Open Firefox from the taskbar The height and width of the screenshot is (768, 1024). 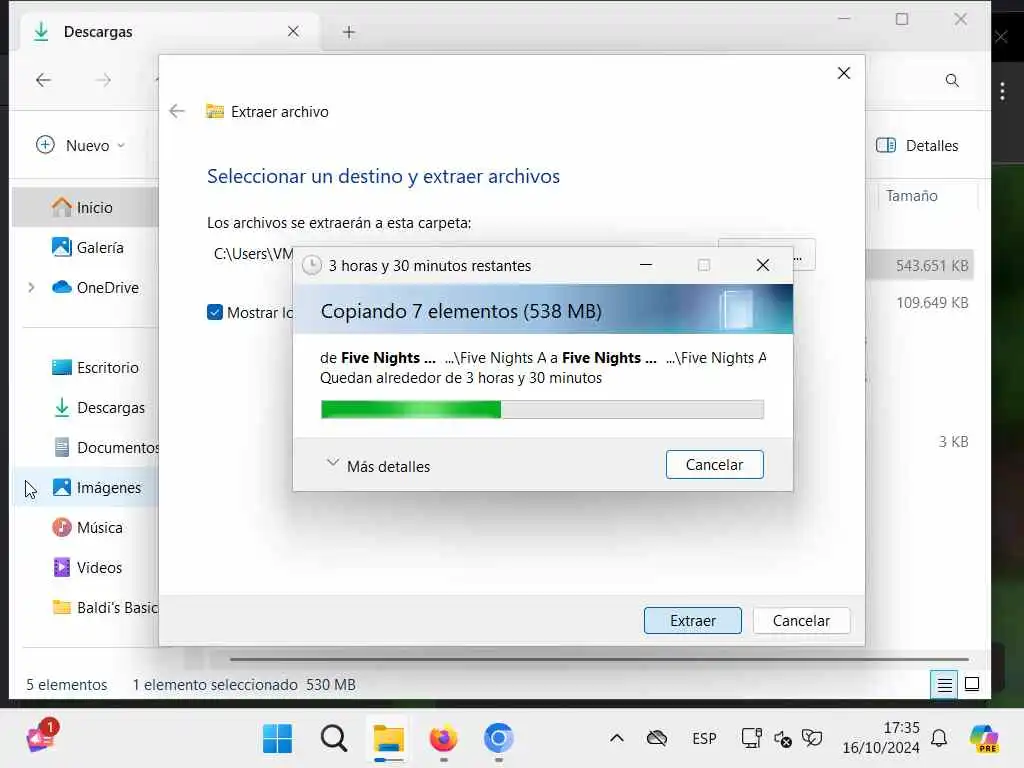(x=443, y=739)
